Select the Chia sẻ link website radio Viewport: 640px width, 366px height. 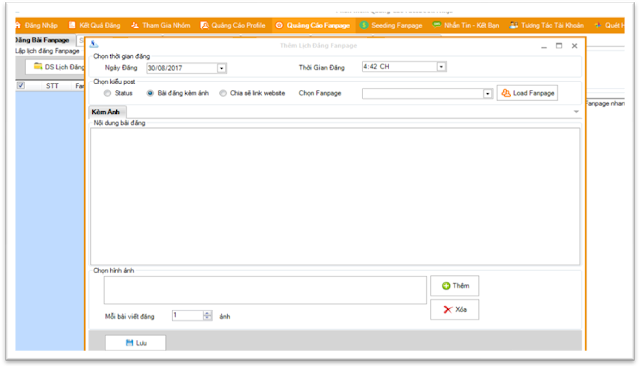click(x=223, y=93)
